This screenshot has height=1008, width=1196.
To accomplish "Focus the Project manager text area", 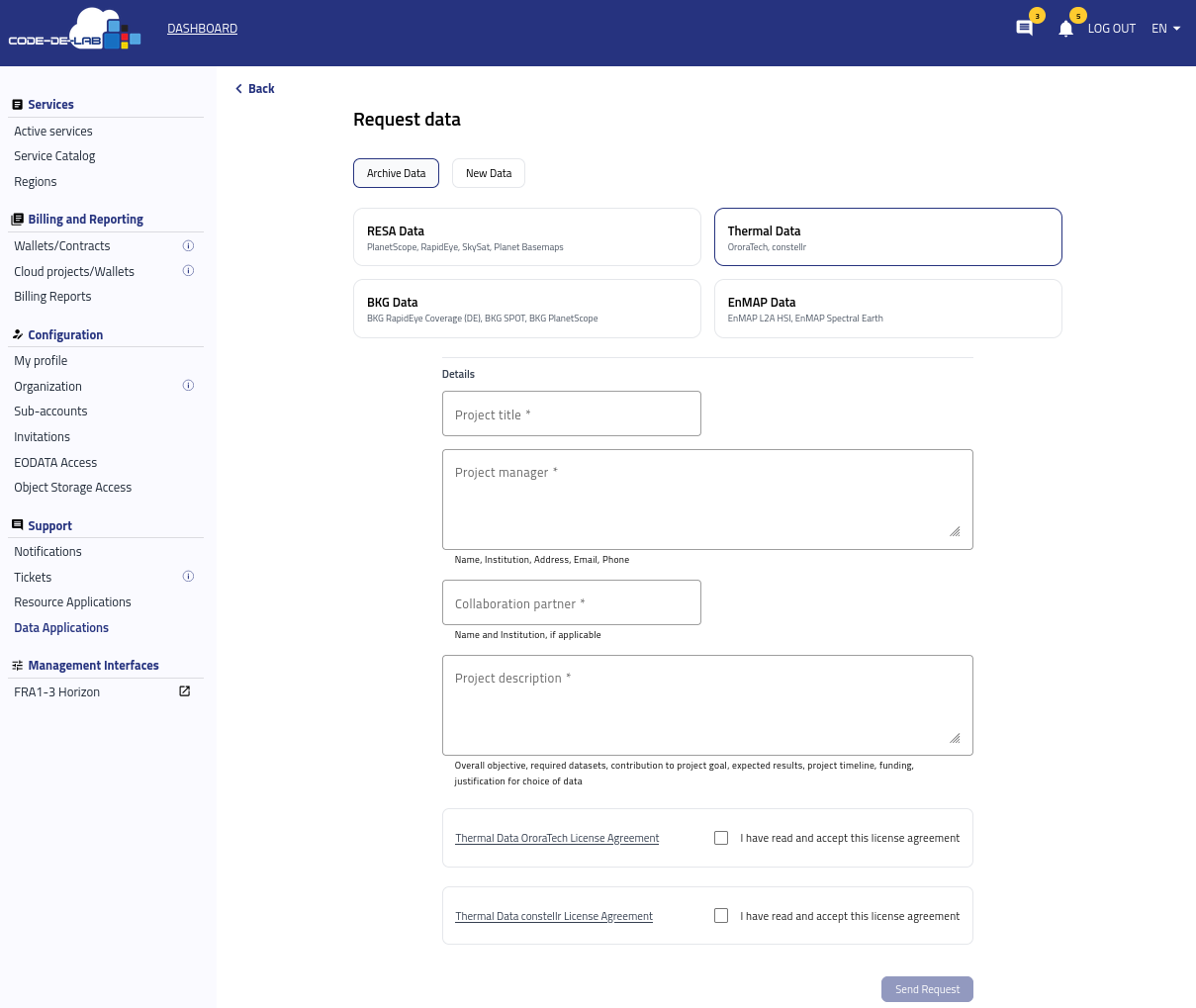I will (707, 500).
